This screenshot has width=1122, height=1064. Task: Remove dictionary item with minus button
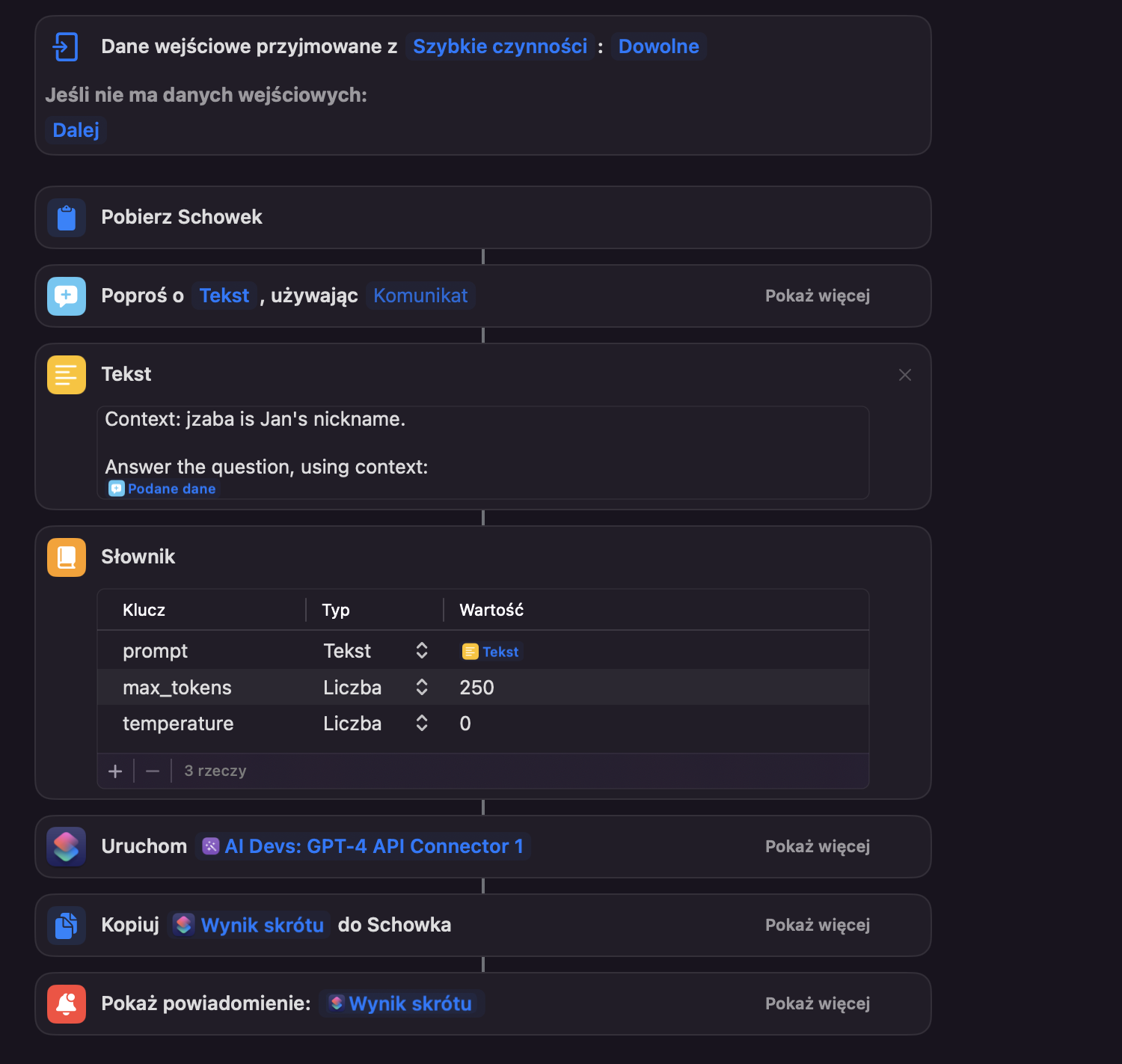click(153, 771)
